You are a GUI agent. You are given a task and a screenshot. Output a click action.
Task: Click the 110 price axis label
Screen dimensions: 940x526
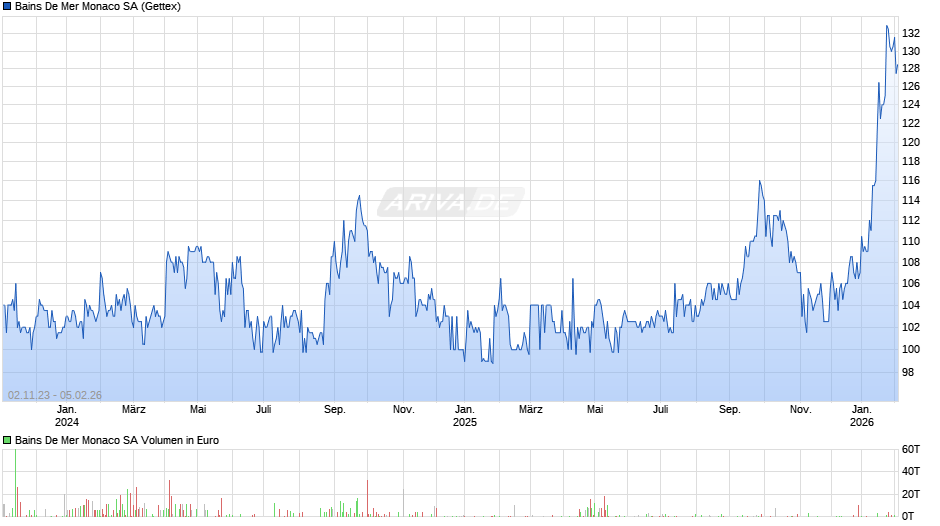pyautogui.click(x=911, y=241)
